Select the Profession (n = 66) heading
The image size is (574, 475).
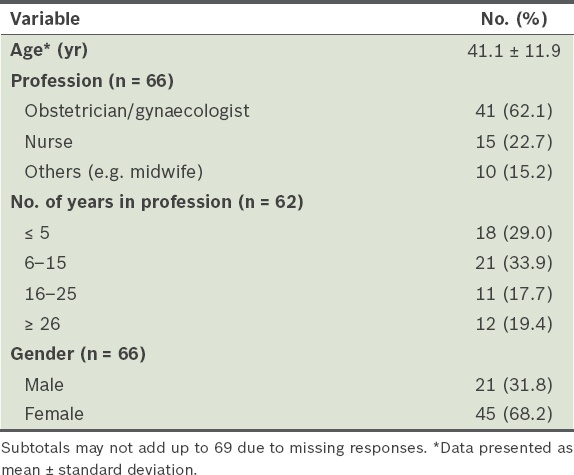pos(92,81)
